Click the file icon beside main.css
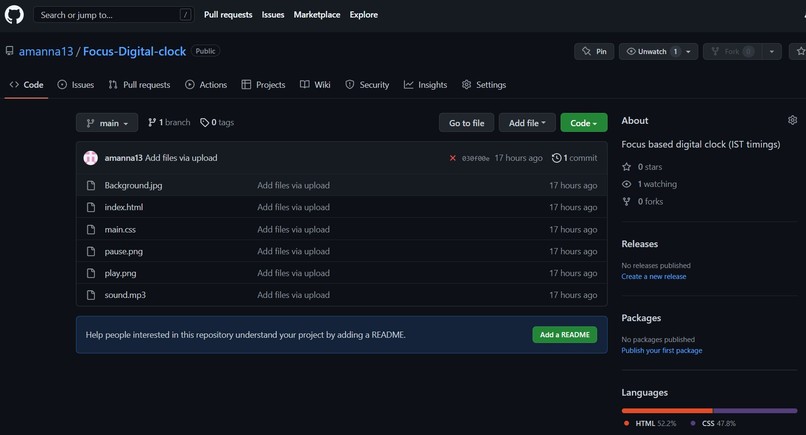Viewport: 806px width, 435px height. coord(91,229)
